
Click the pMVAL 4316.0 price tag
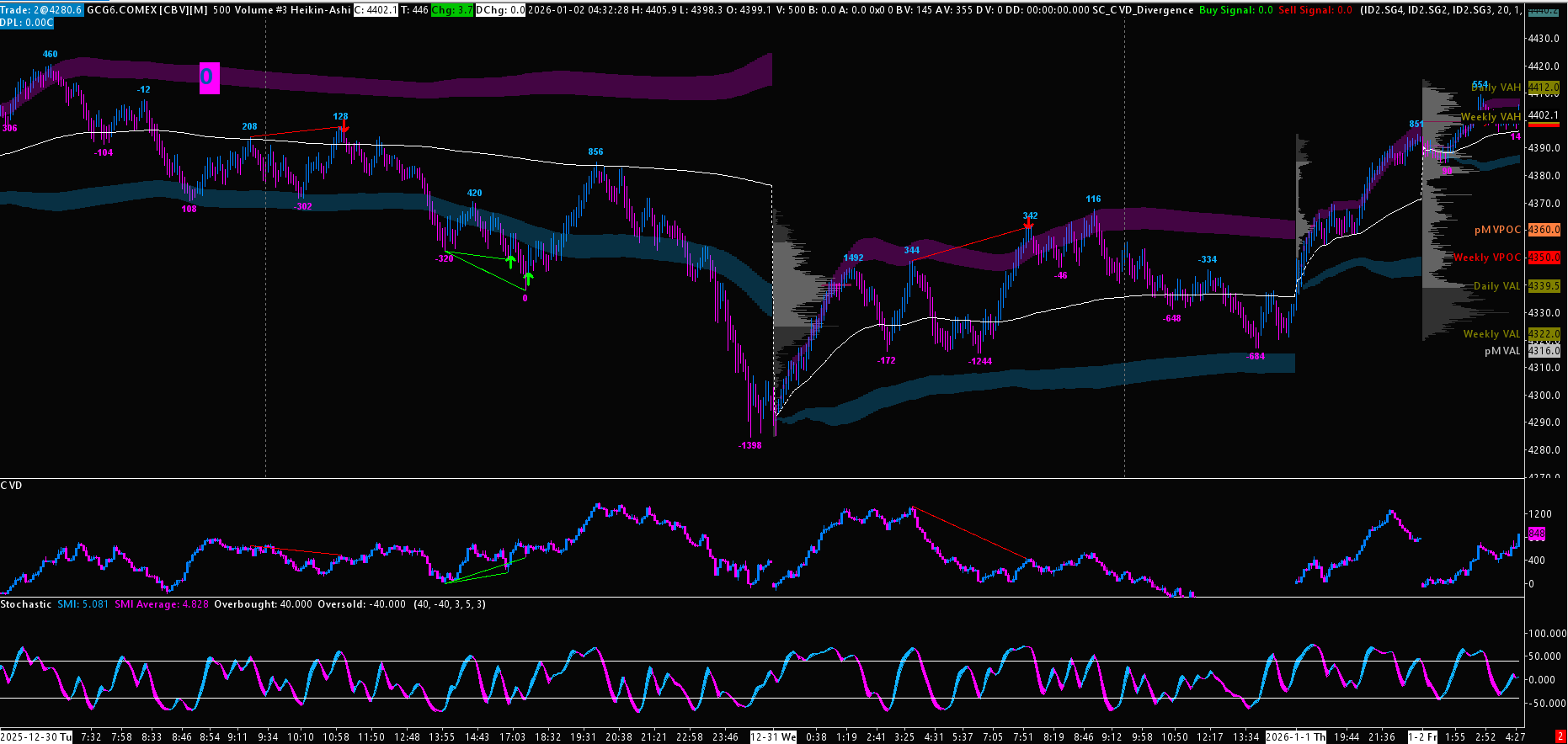point(1544,351)
